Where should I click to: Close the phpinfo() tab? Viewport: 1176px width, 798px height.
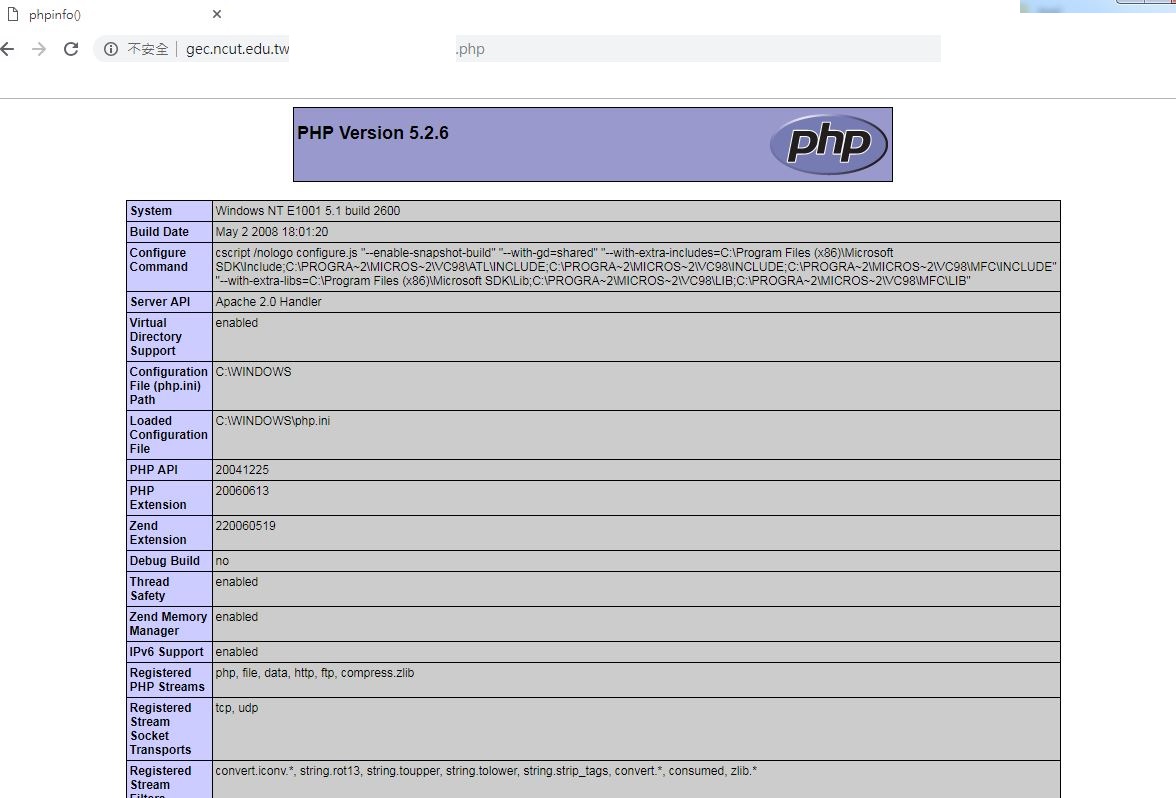pyautogui.click(x=217, y=14)
